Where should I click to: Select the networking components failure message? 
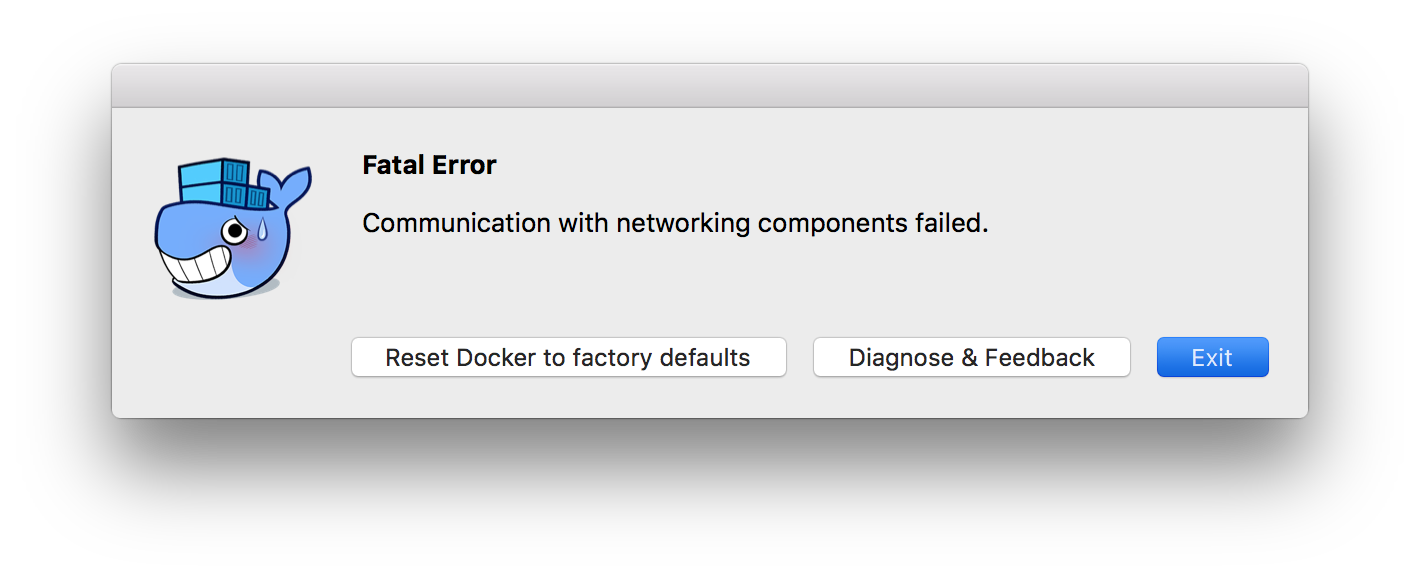pos(675,223)
